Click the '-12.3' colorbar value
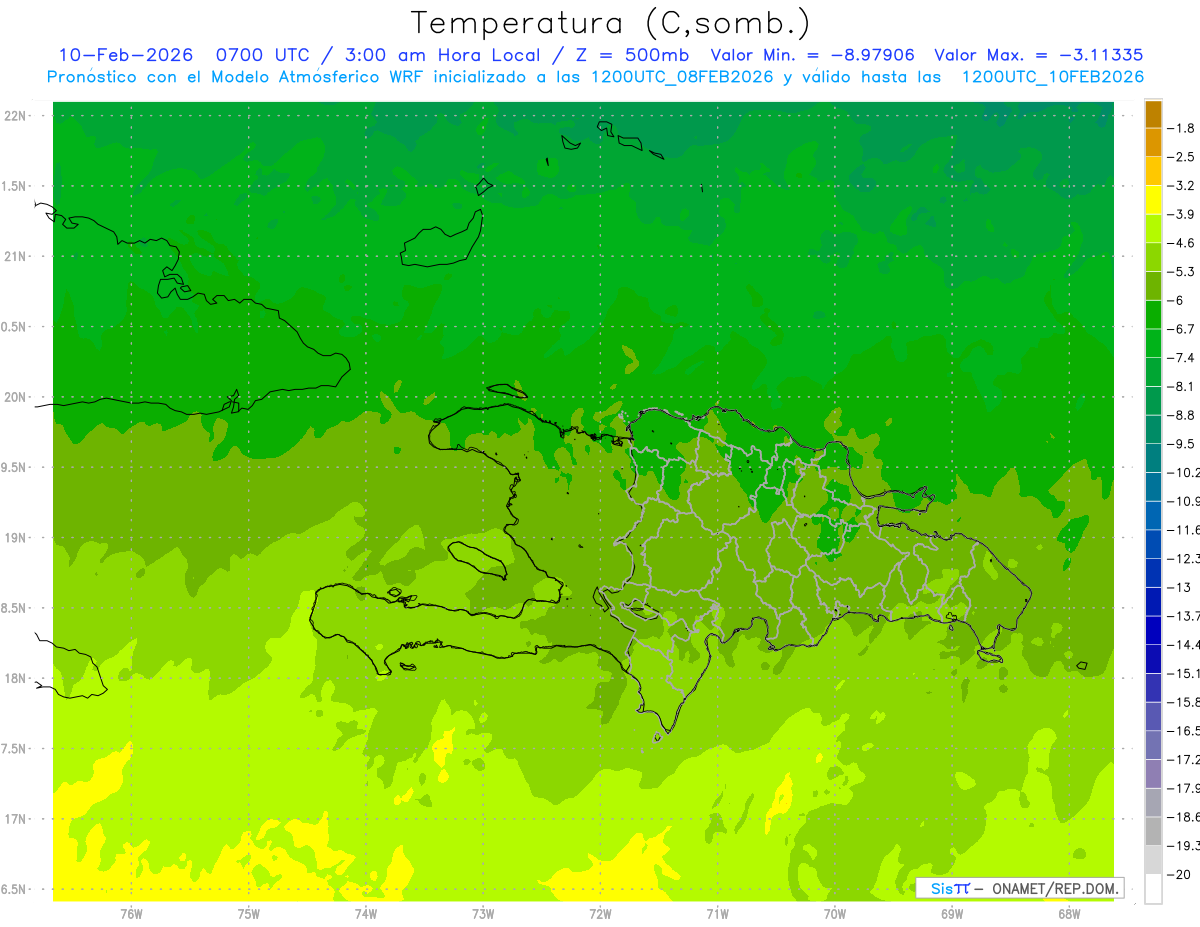Screen dimensions: 1200x927 1184,558
